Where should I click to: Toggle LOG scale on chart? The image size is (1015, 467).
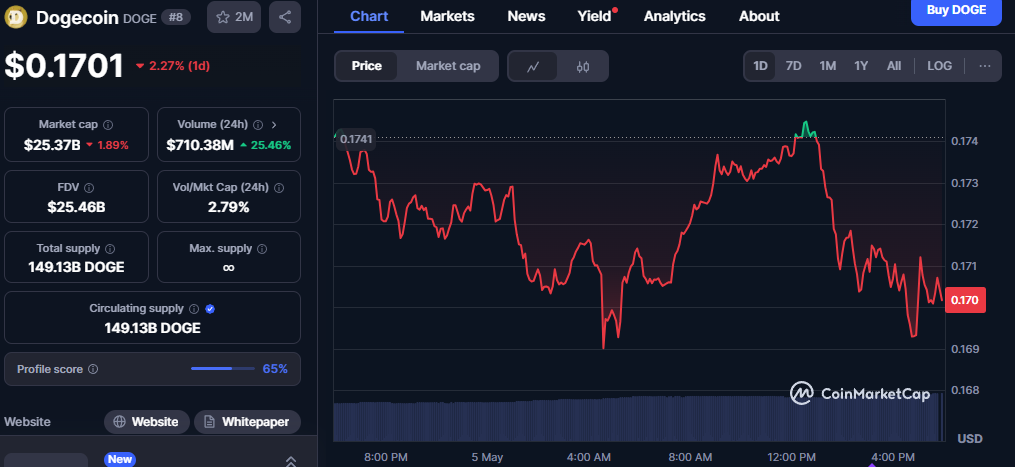[x=939, y=65]
